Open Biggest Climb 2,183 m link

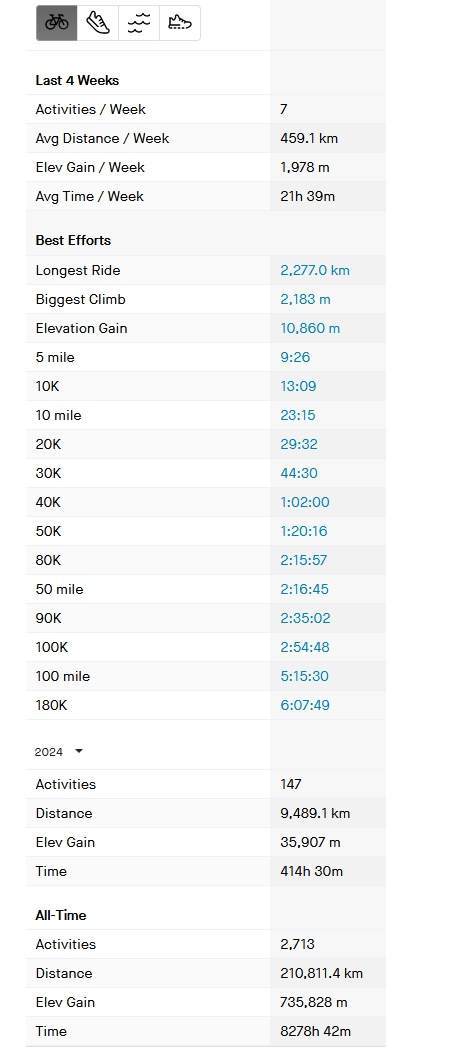[305, 299]
